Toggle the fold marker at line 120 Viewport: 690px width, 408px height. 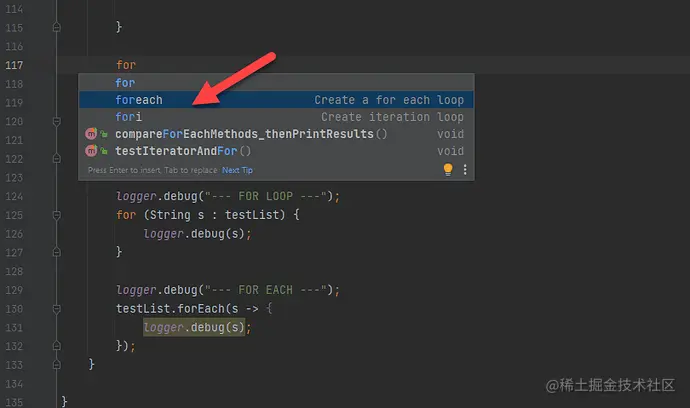(x=56, y=121)
